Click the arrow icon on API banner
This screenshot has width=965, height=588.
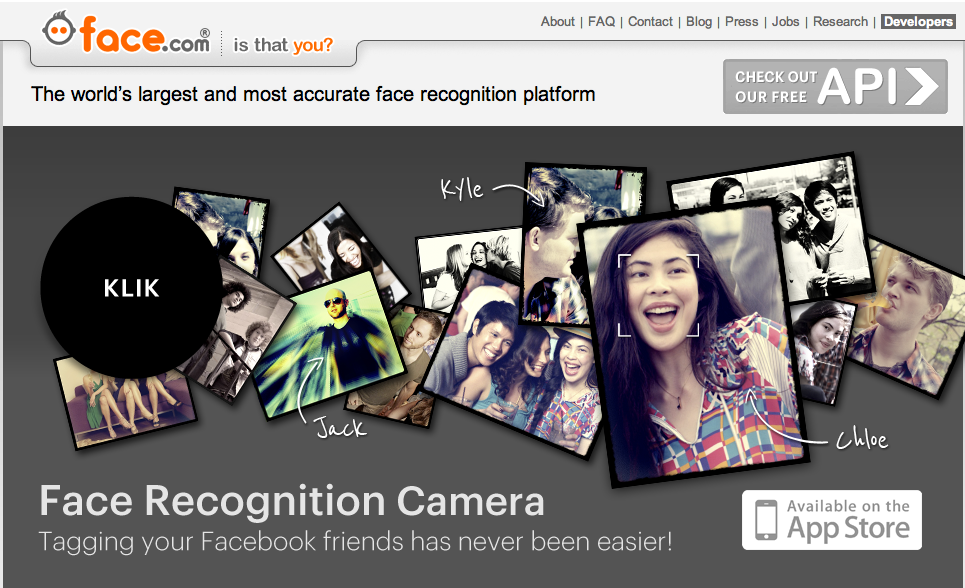click(x=925, y=87)
